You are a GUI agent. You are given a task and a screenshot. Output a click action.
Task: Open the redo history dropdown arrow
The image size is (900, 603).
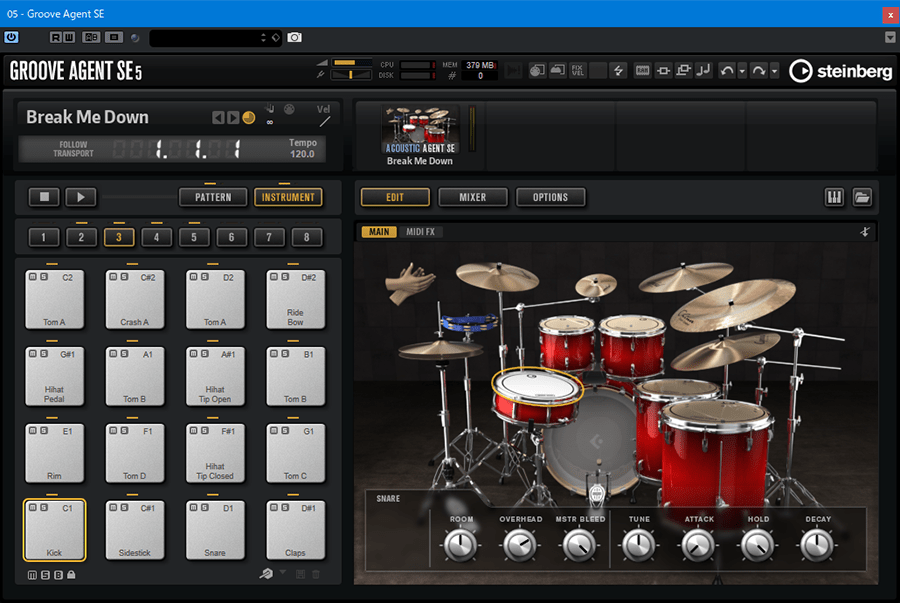pos(774,71)
